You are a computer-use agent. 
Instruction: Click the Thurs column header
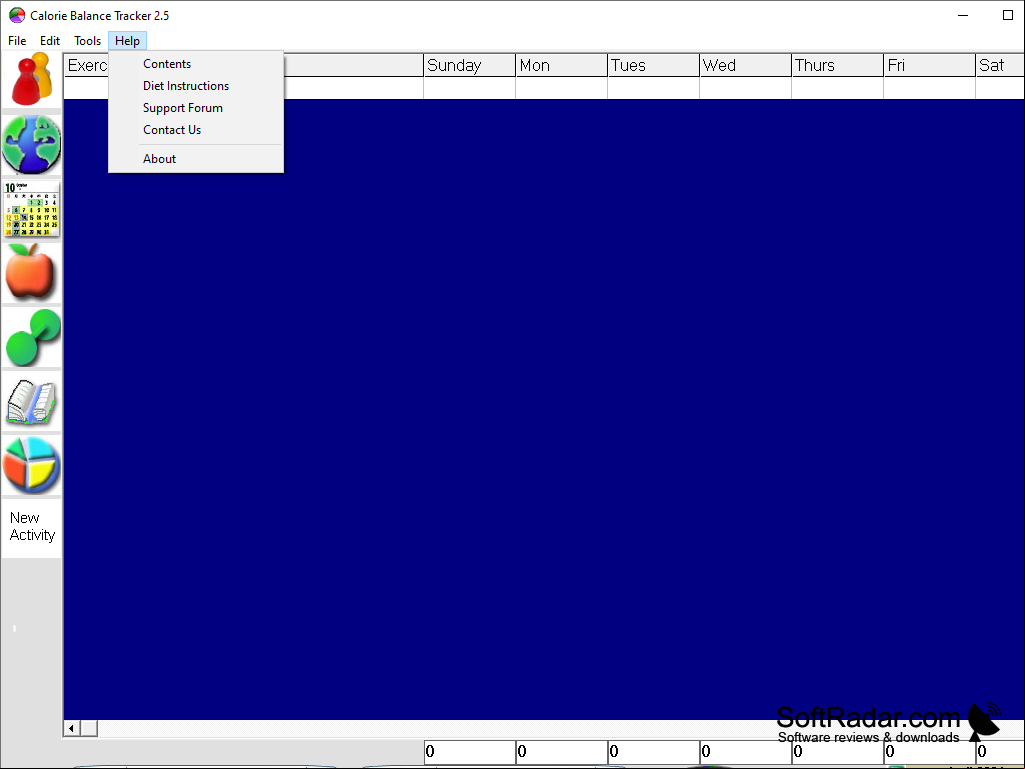837,65
